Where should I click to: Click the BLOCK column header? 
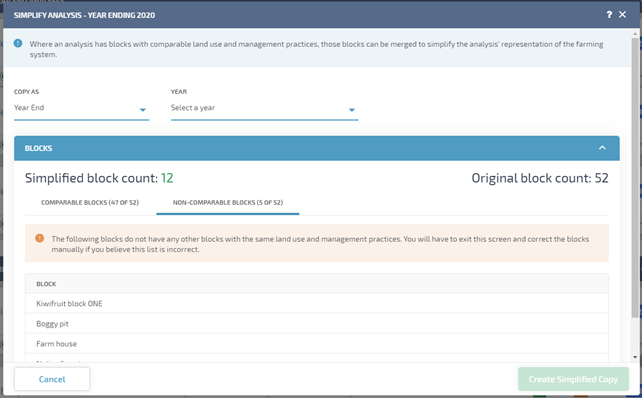tap(46, 284)
